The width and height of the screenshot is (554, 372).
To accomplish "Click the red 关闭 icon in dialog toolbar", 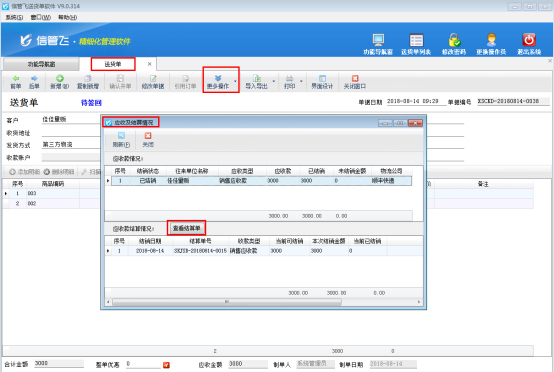I will (148, 136).
